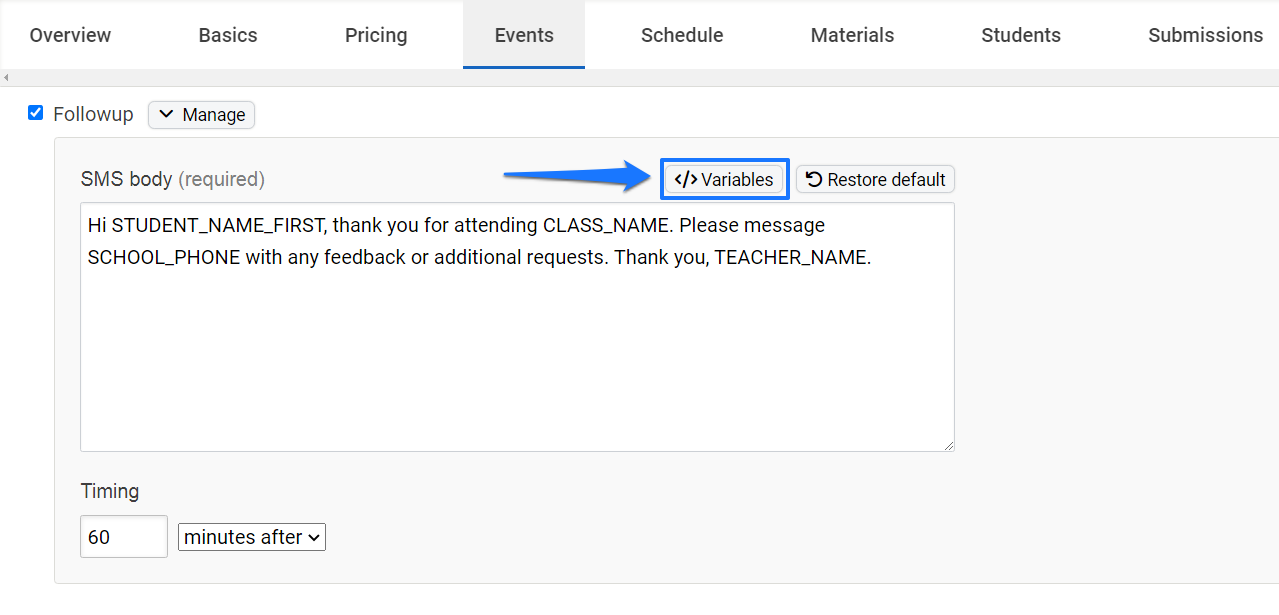
Task: Click the Variables code-brackets icon
Action: point(685,180)
